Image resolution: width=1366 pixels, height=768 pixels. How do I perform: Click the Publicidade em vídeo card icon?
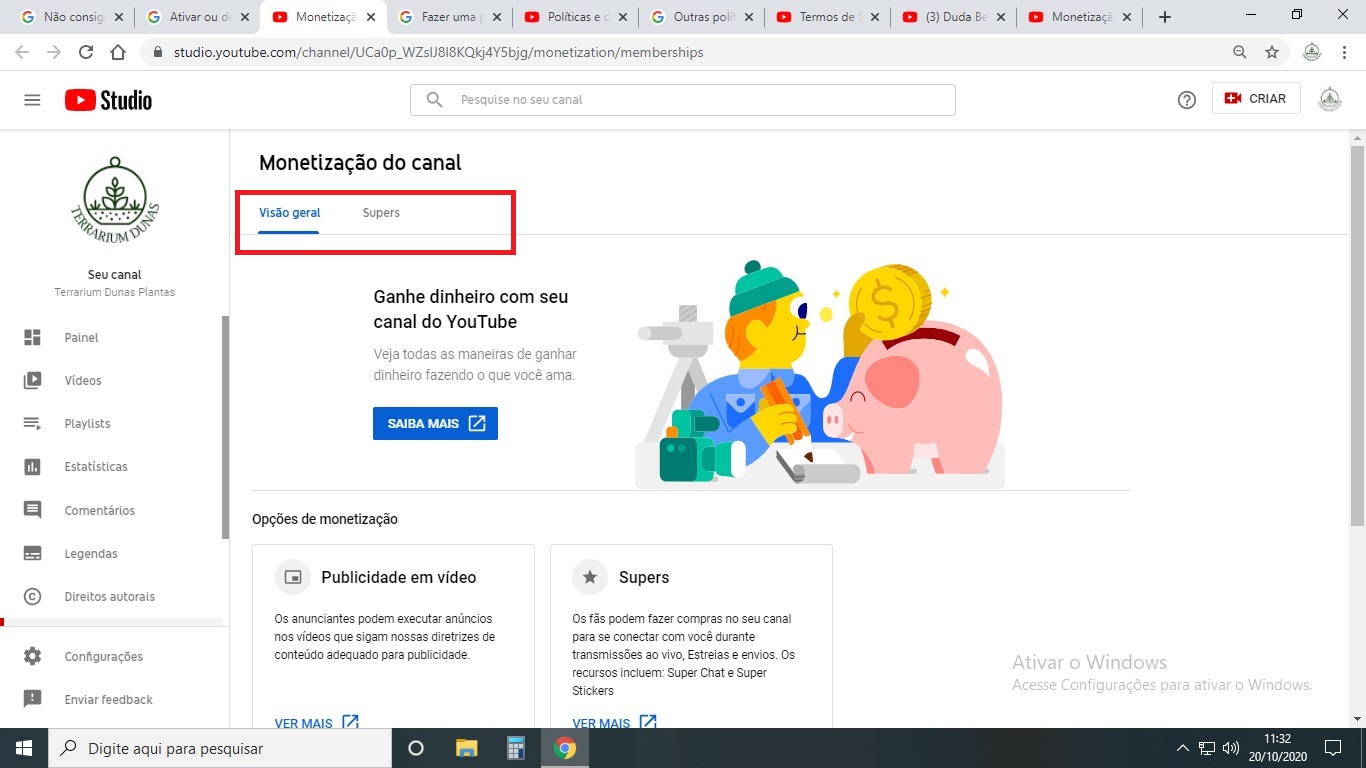click(293, 577)
